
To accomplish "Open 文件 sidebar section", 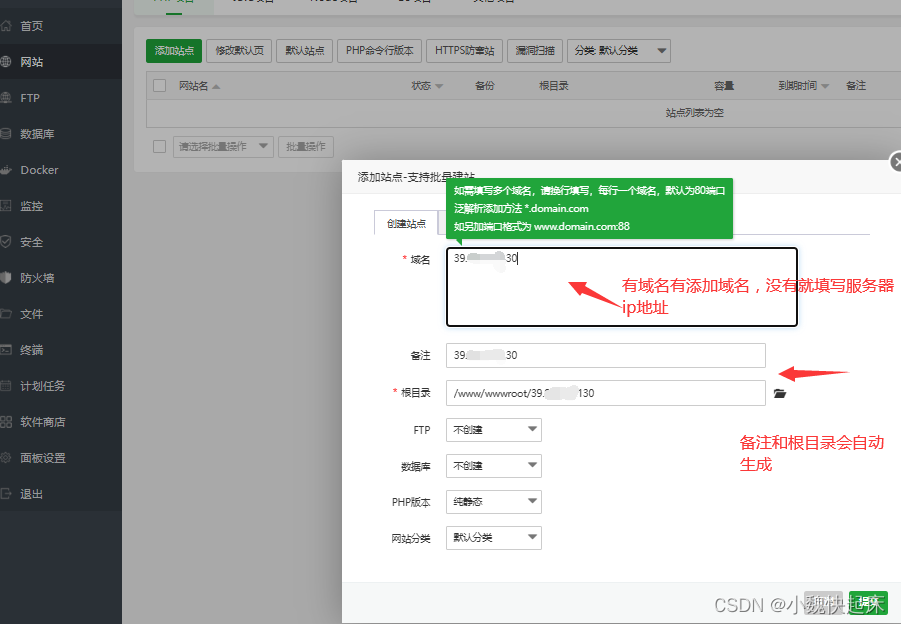I will 61,314.
